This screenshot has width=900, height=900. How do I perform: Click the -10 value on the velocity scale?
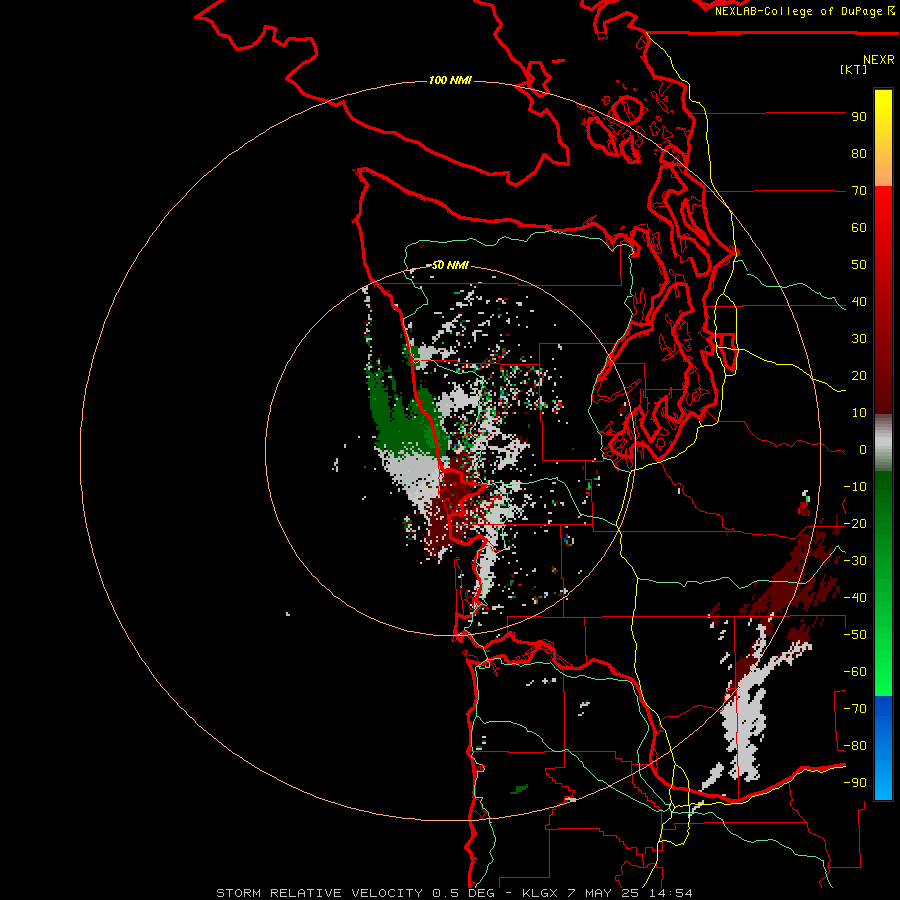(x=855, y=487)
